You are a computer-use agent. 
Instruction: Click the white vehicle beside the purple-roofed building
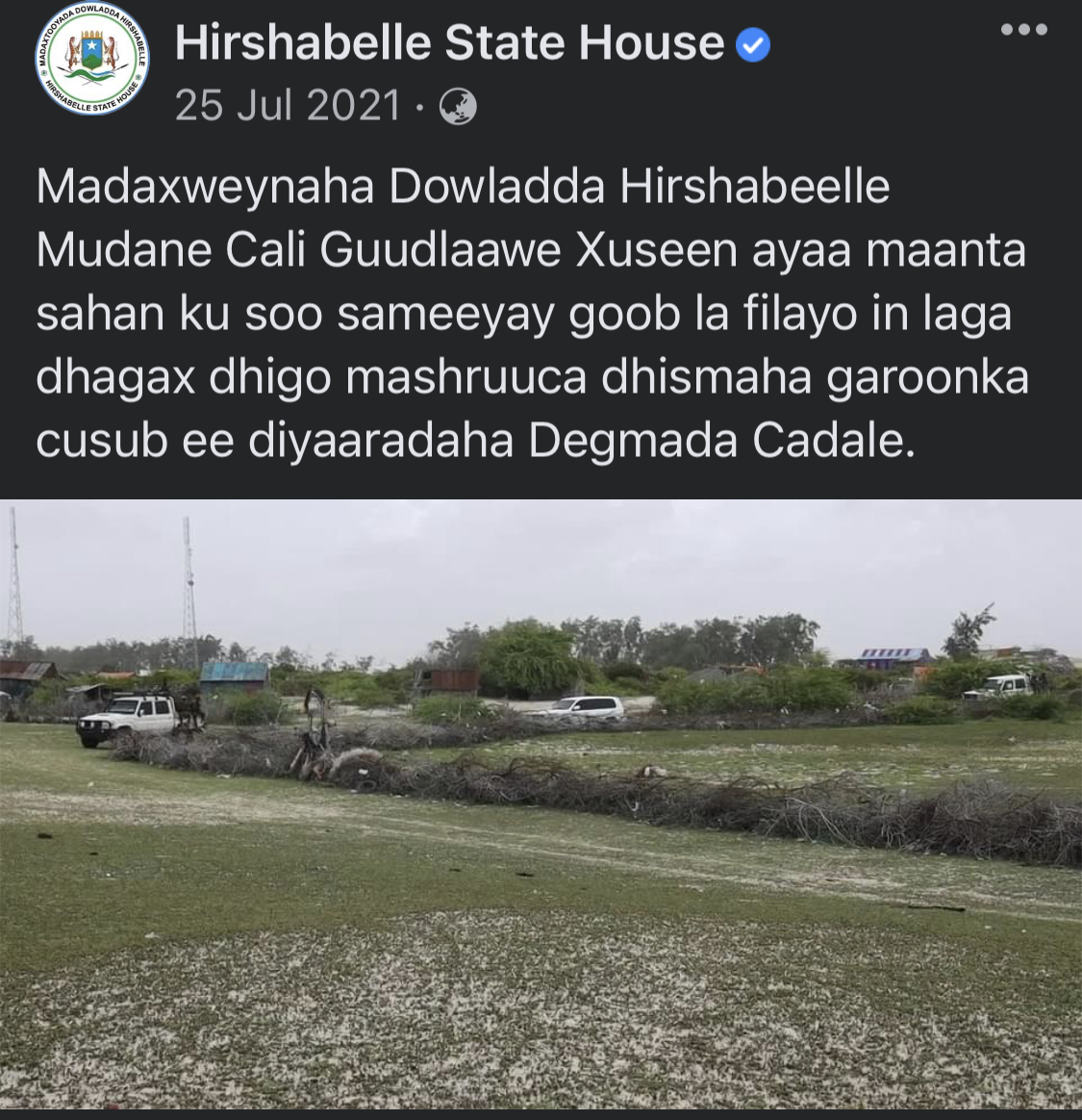tap(999, 686)
